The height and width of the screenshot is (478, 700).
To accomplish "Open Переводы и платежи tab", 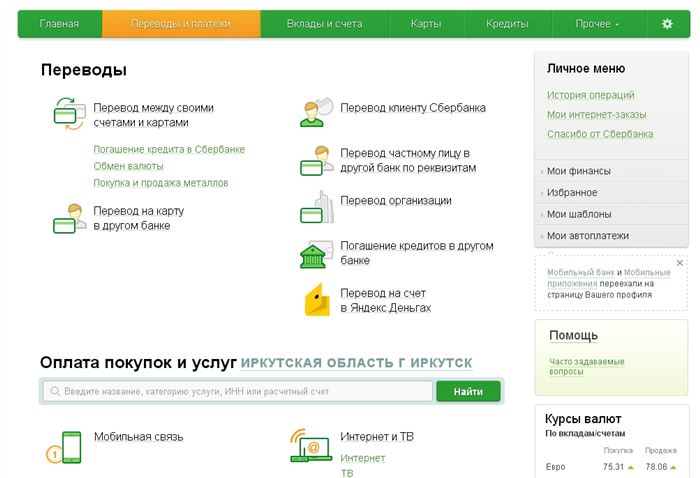I will click(x=181, y=24).
